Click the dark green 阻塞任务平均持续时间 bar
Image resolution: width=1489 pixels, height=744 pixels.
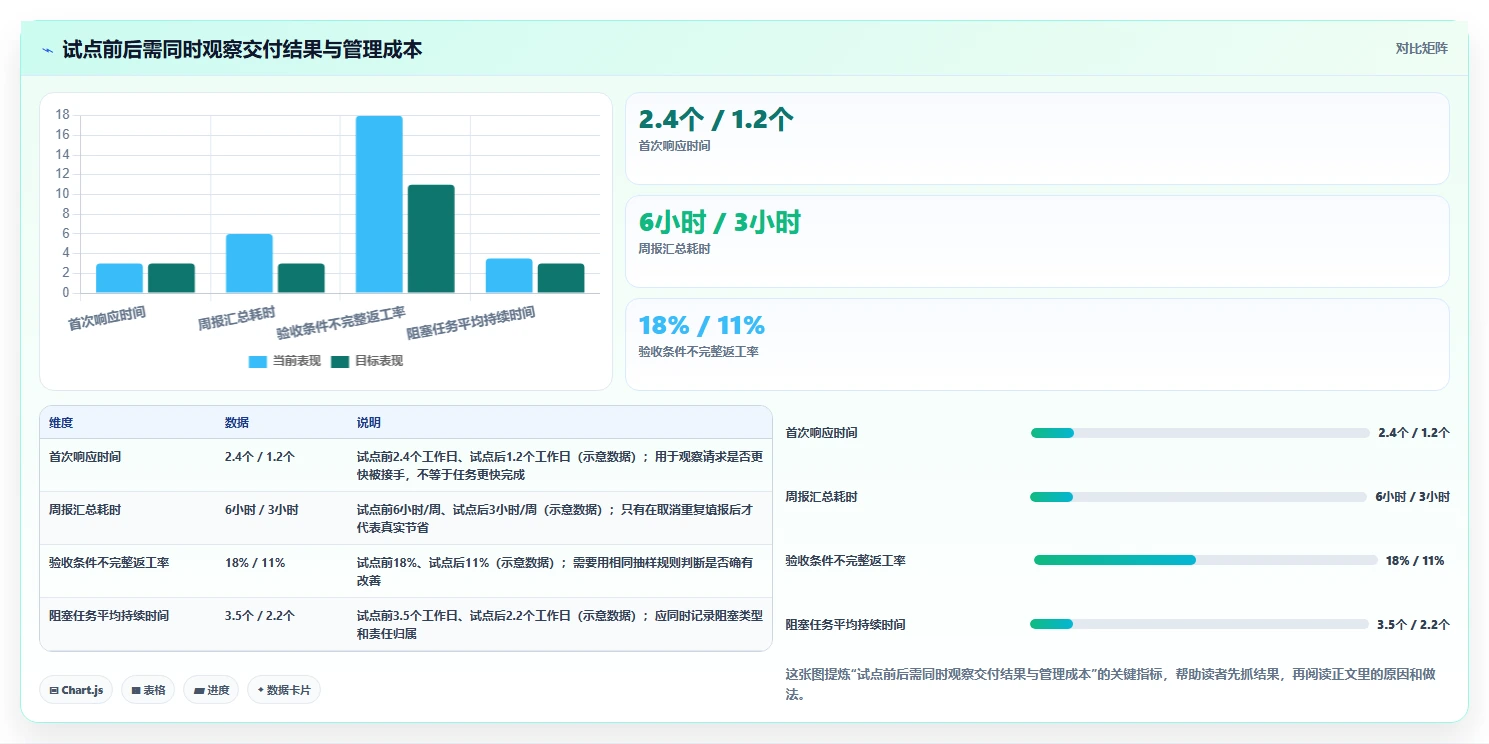(x=561, y=278)
